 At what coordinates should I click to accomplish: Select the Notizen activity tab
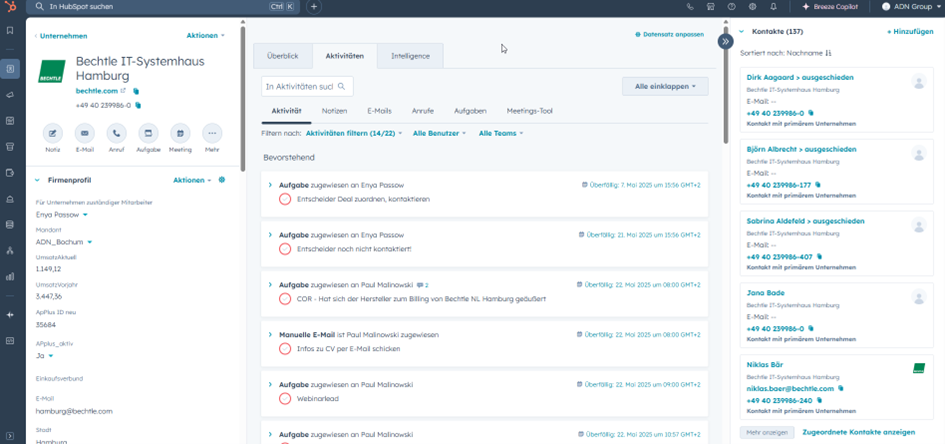coord(334,111)
